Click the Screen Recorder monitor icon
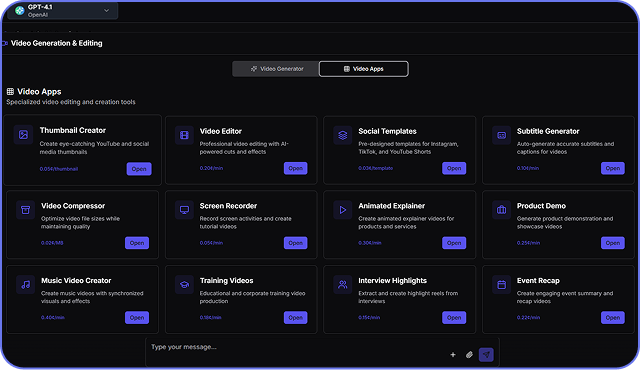 click(184, 210)
